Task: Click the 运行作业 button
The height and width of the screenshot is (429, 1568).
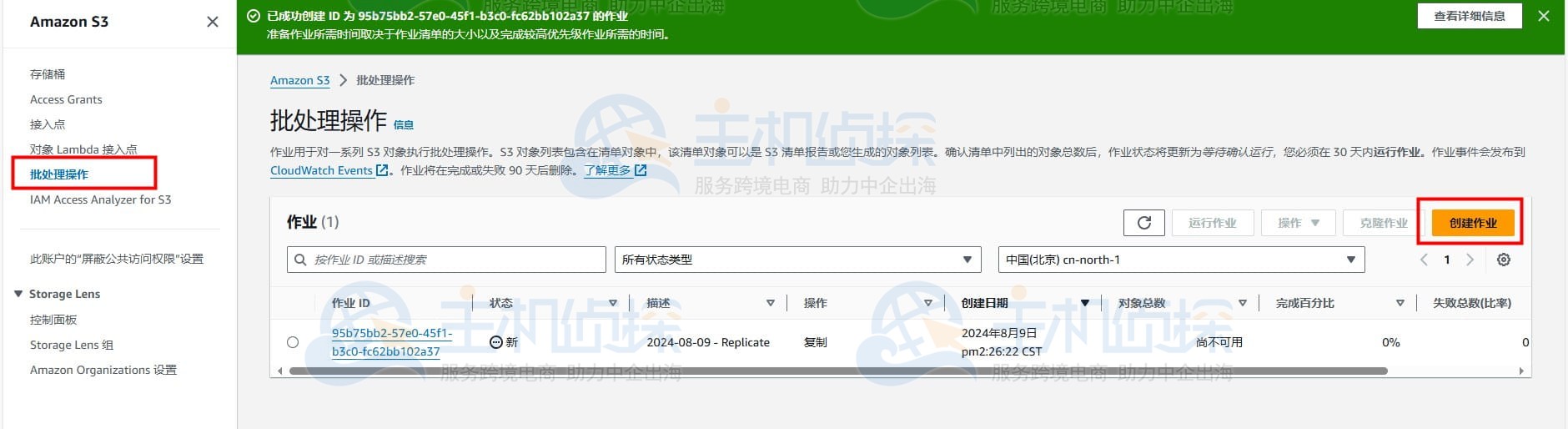Action: 1212,223
